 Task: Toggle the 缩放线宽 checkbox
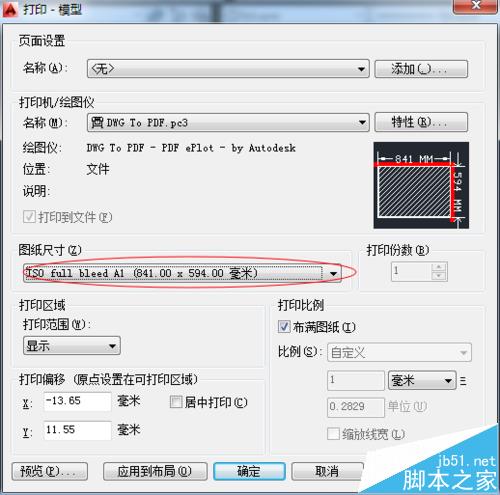click(x=333, y=434)
